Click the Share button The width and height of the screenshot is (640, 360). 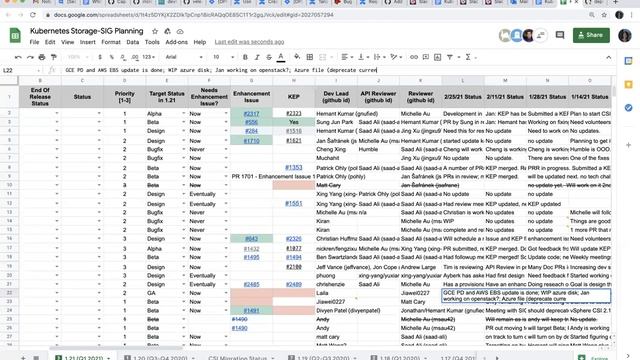click(x=591, y=35)
